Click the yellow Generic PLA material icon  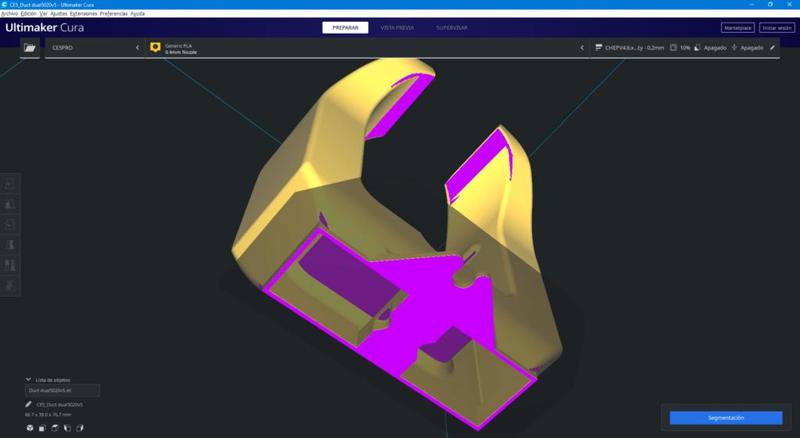pyautogui.click(x=155, y=47)
